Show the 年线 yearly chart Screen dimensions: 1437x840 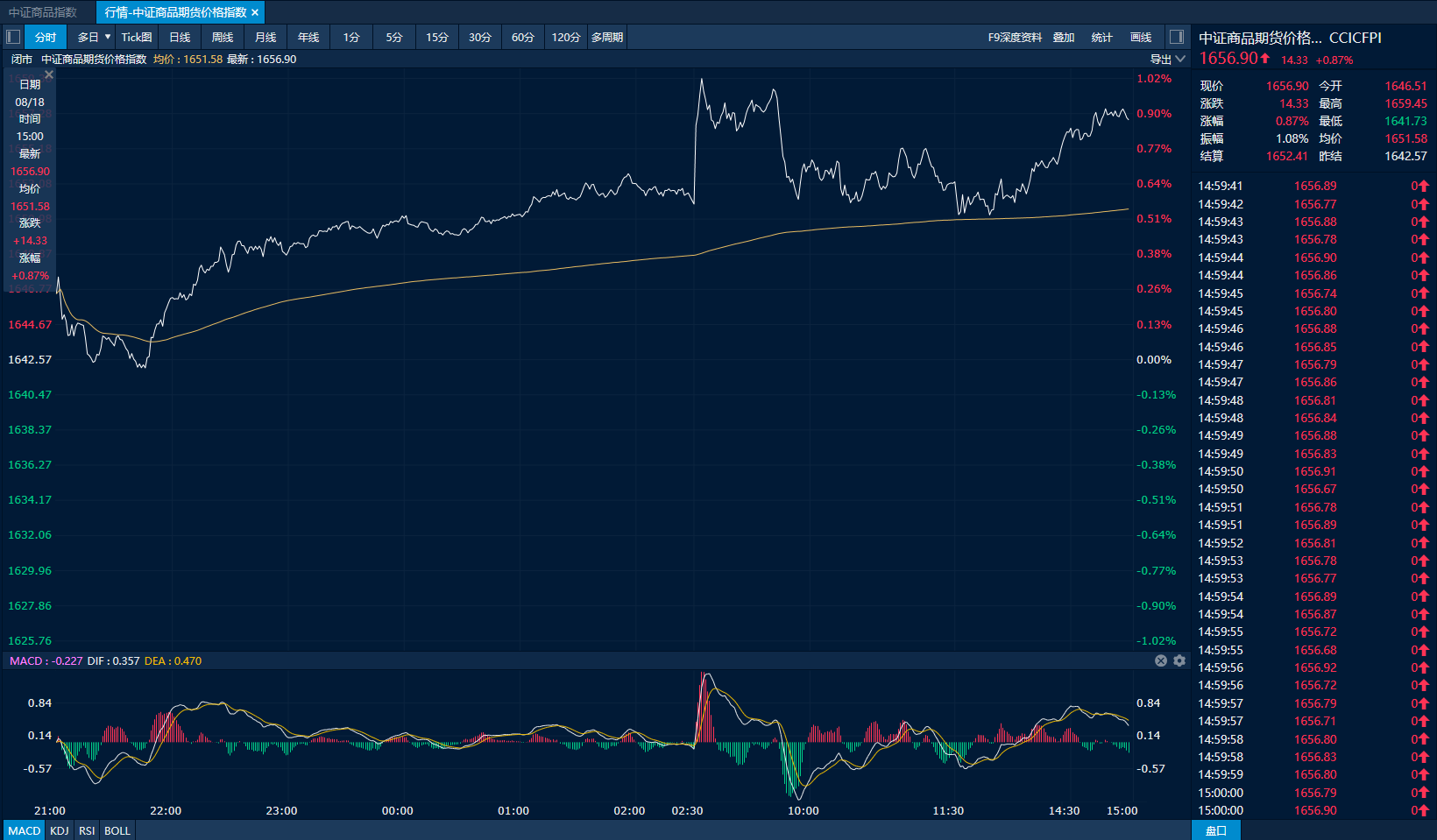[x=308, y=37]
